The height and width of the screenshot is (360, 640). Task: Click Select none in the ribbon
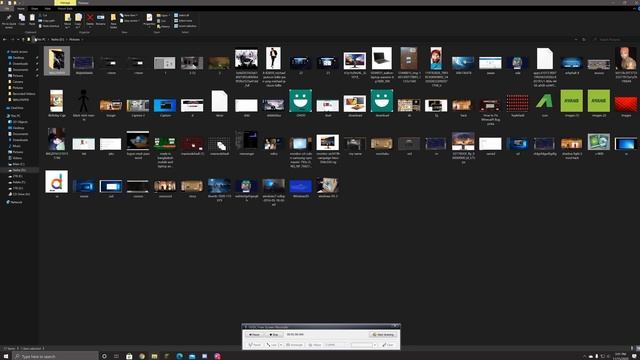pos(184,20)
